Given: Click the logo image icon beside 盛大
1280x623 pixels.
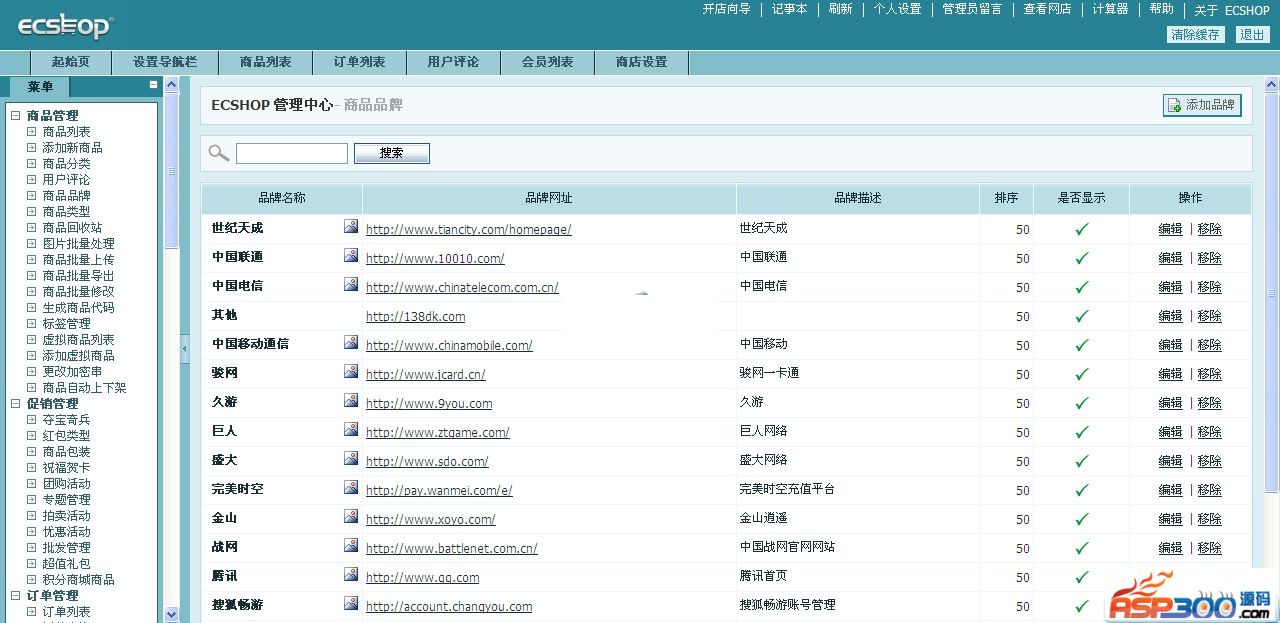Looking at the screenshot, I should 350,459.
